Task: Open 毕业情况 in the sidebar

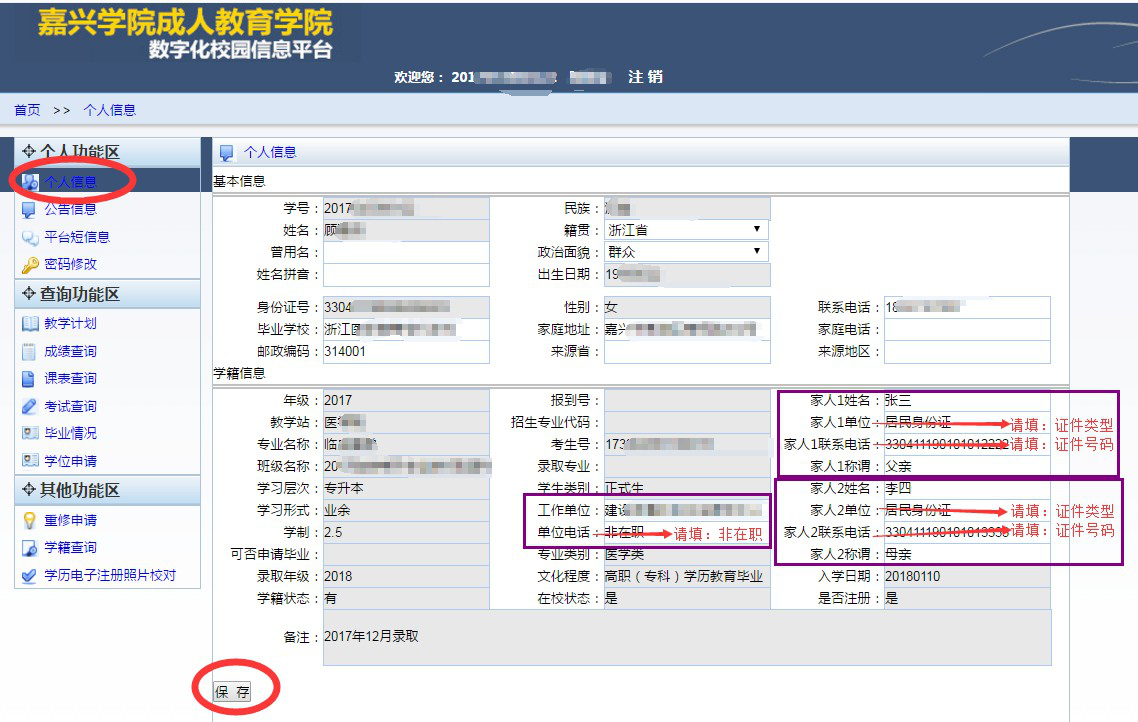Action: pos(70,434)
